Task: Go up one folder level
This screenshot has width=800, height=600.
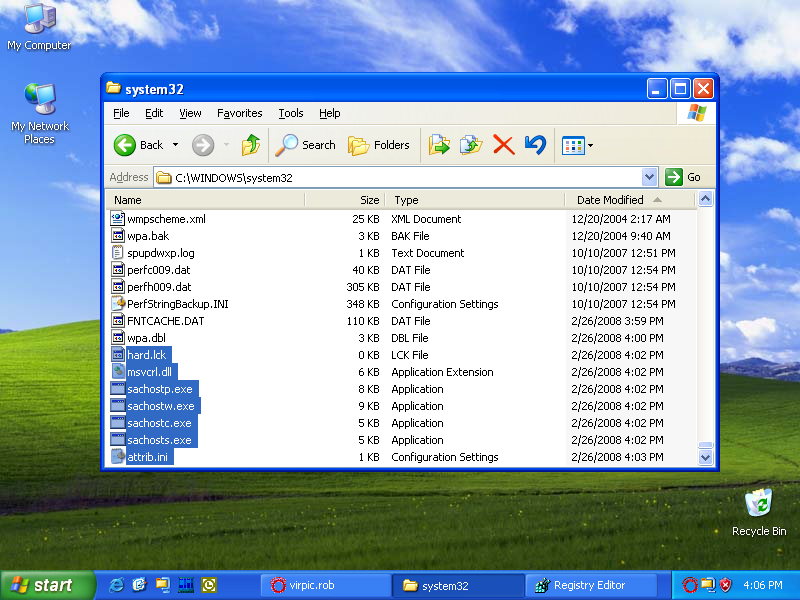Action: tap(251, 145)
